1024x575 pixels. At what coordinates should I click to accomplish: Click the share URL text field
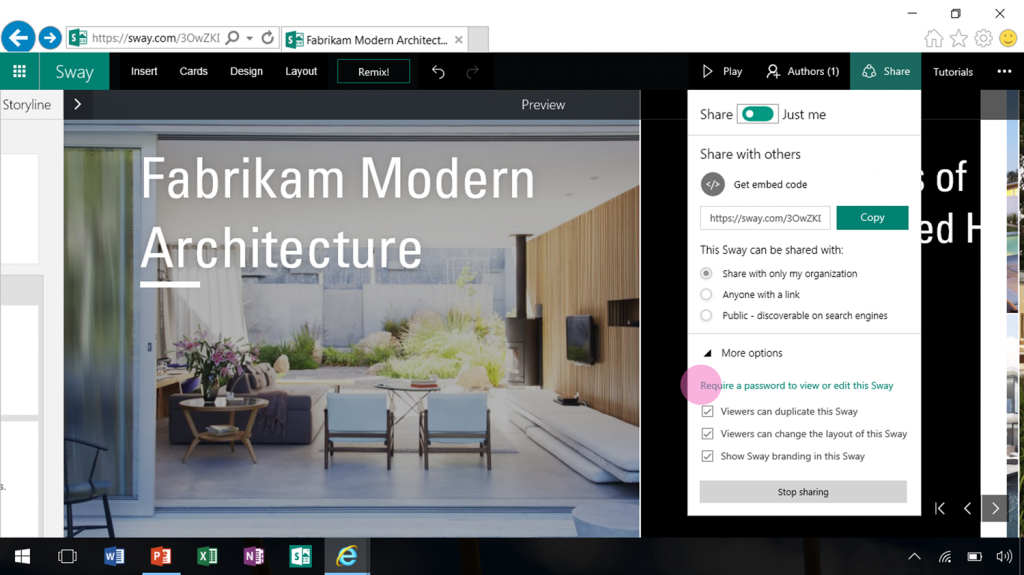click(765, 218)
